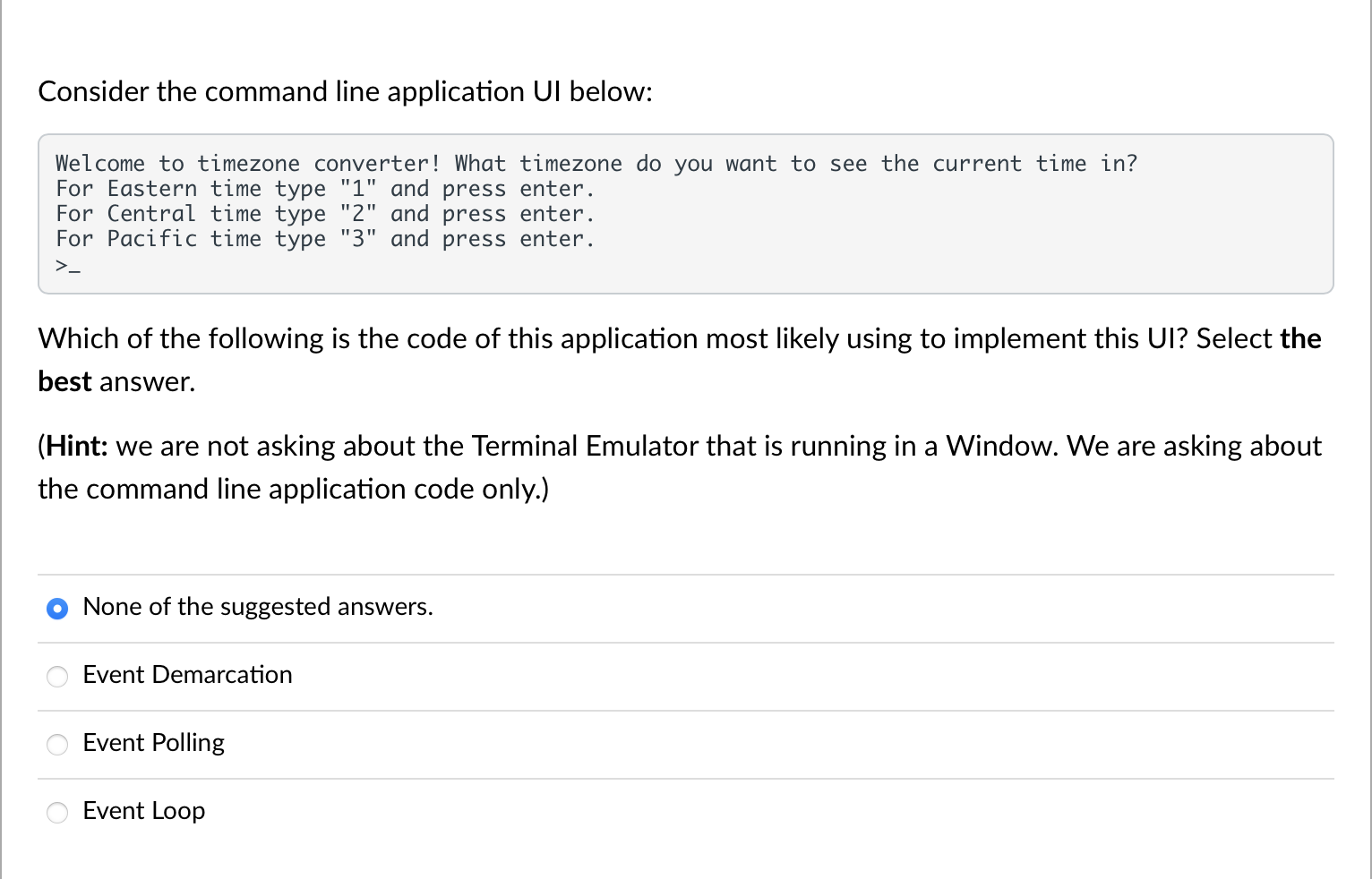Click the welcome message line in the terminal
Viewport: 1372px width, 879px height.
(596, 163)
